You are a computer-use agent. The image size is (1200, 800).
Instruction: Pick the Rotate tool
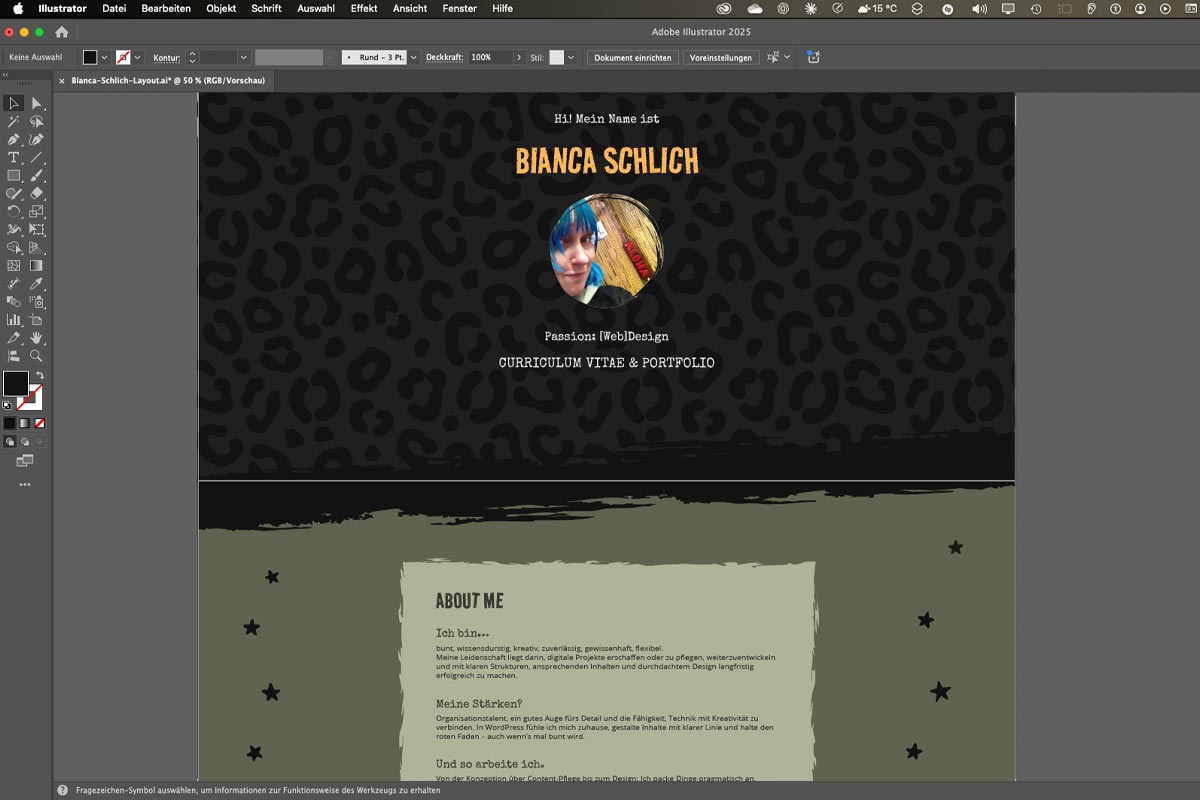coord(14,212)
